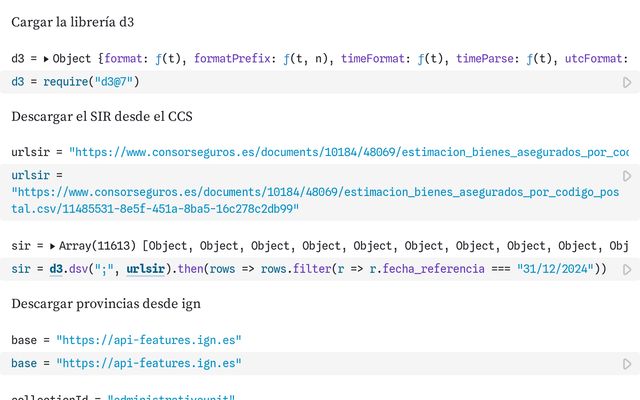640x400 pixels.
Task: Select the "Descargar provincias desde ign" text
Action: [103, 304]
